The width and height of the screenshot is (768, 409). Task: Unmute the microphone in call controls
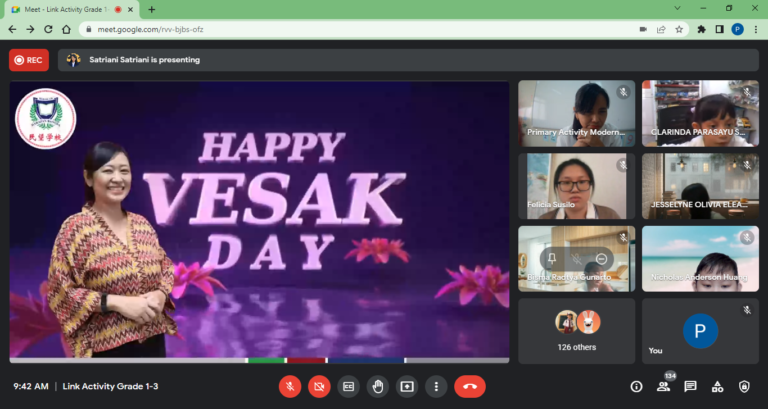point(289,386)
